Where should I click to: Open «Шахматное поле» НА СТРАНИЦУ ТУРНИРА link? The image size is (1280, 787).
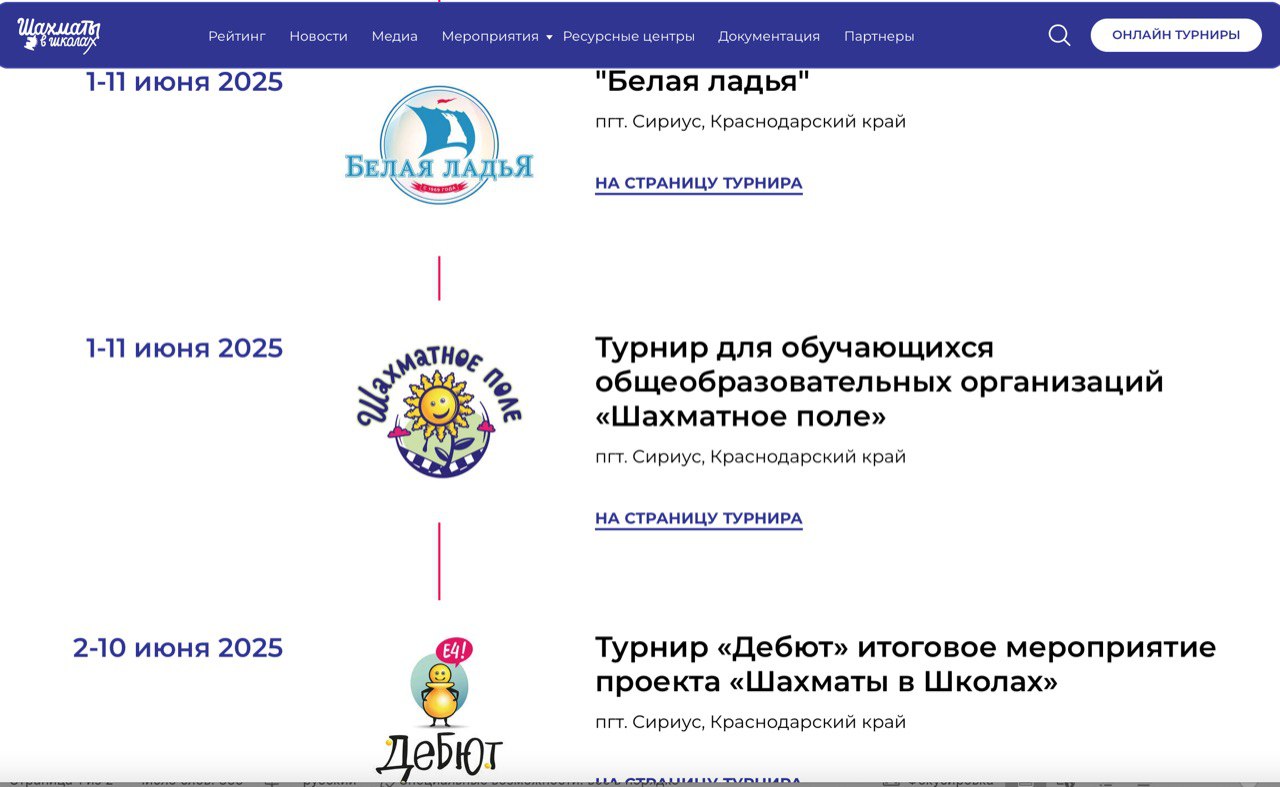699,519
